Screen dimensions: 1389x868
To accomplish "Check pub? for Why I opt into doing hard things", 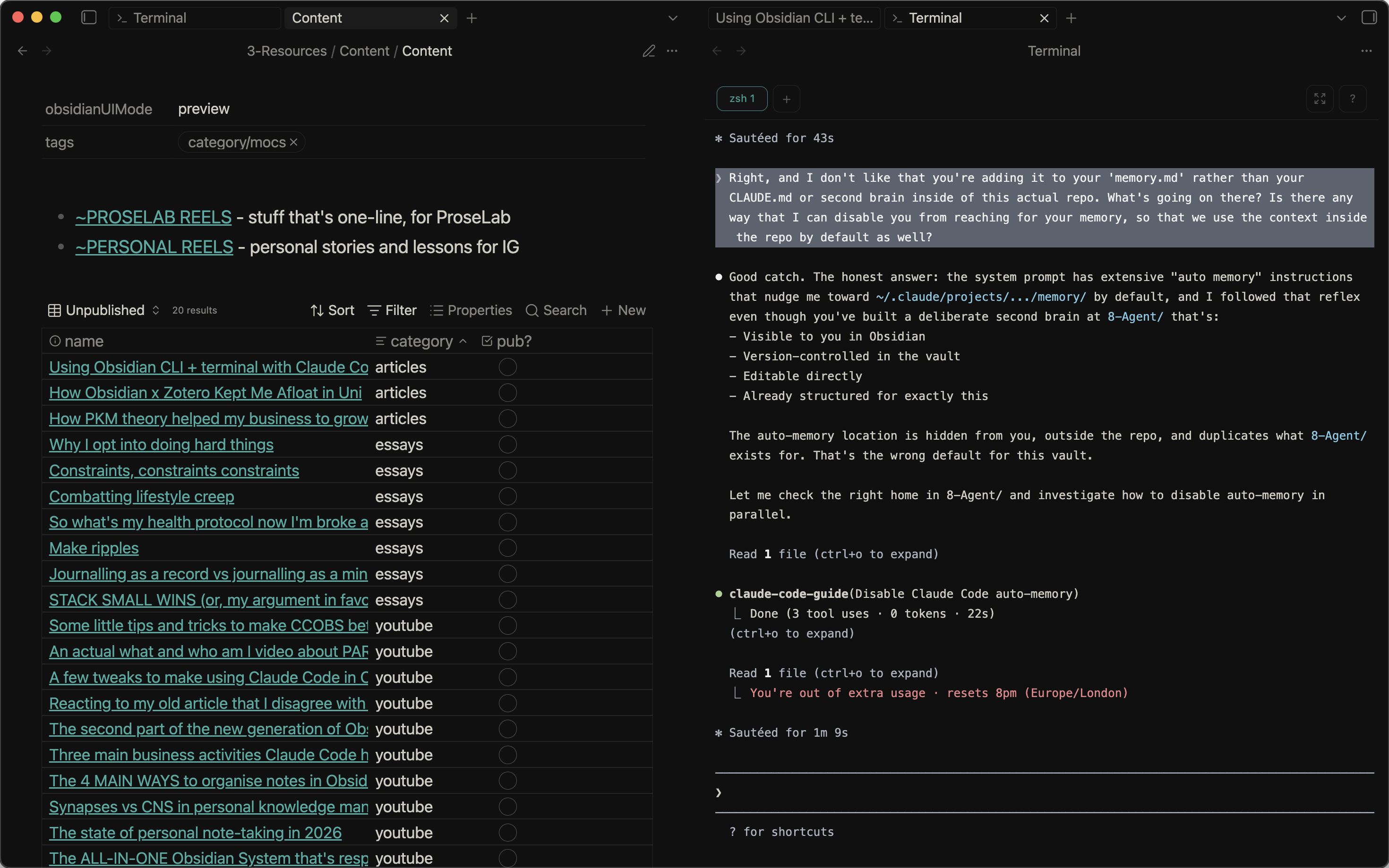I will click(507, 445).
